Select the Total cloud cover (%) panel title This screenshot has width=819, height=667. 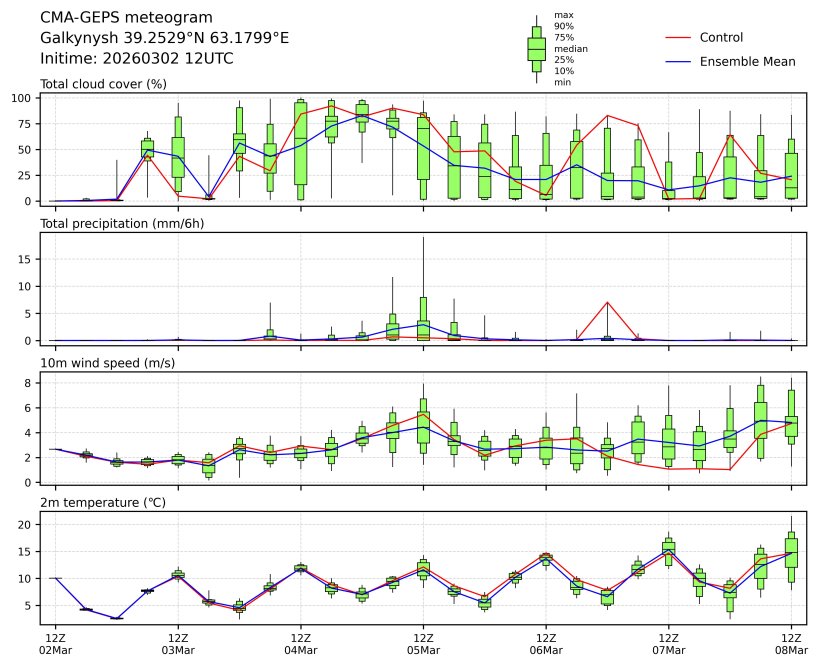pyautogui.click(x=103, y=84)
